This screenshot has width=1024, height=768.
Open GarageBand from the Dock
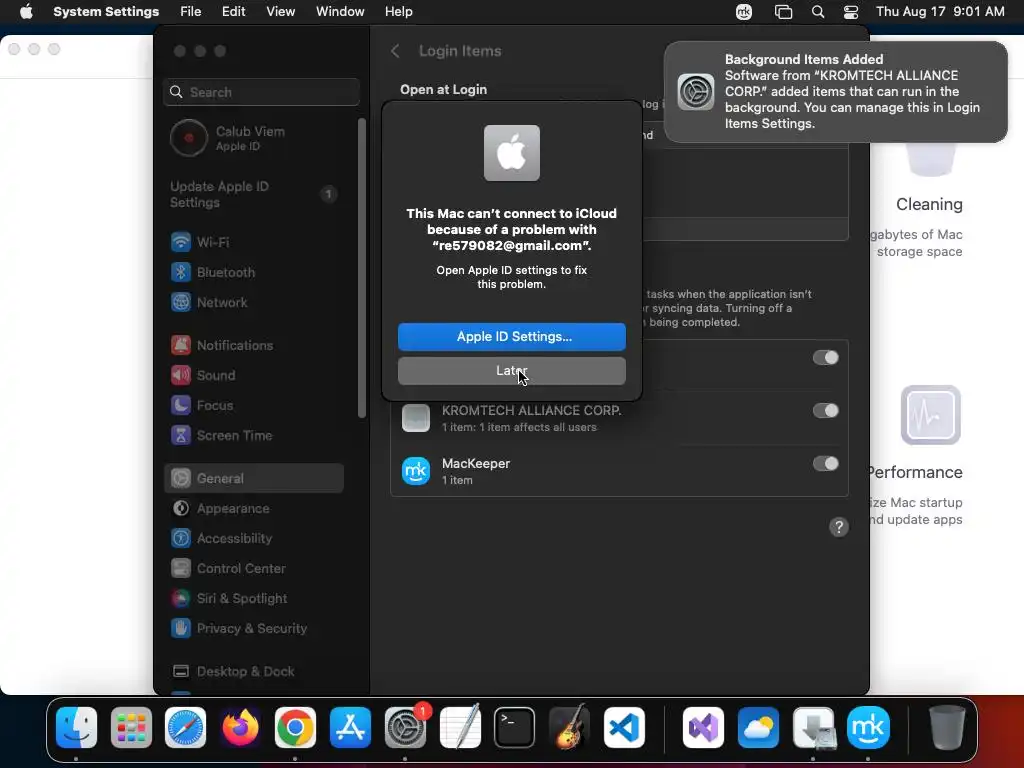click(569, 727)
